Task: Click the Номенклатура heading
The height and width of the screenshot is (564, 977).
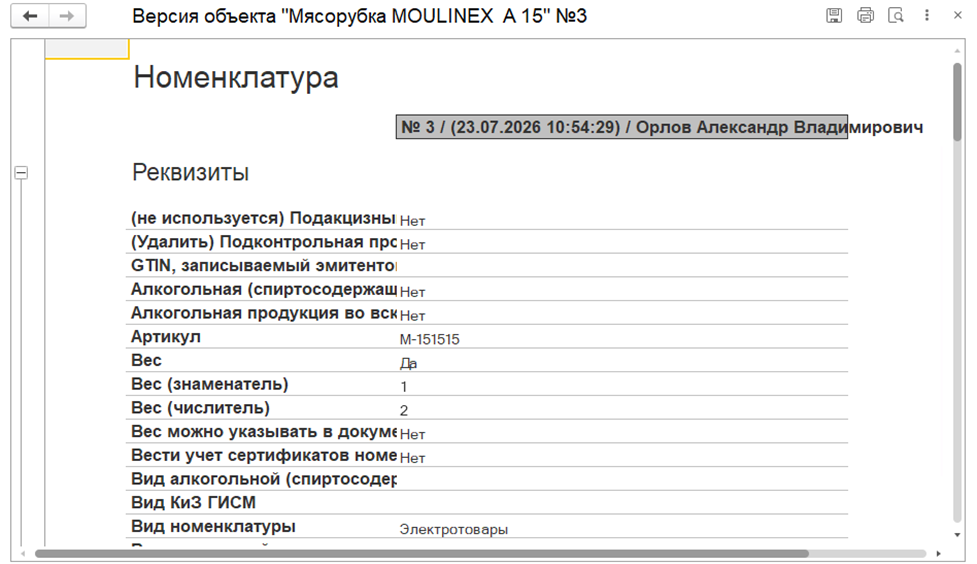Action: pos(236,78)
